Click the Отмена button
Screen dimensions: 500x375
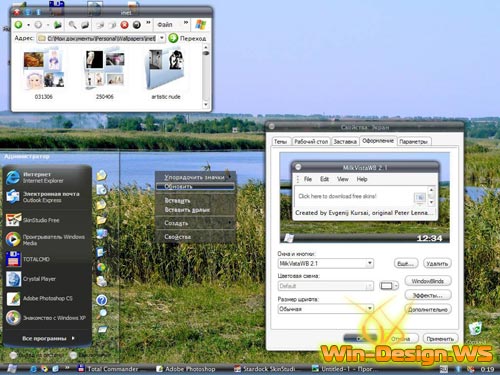pos(401,339)
